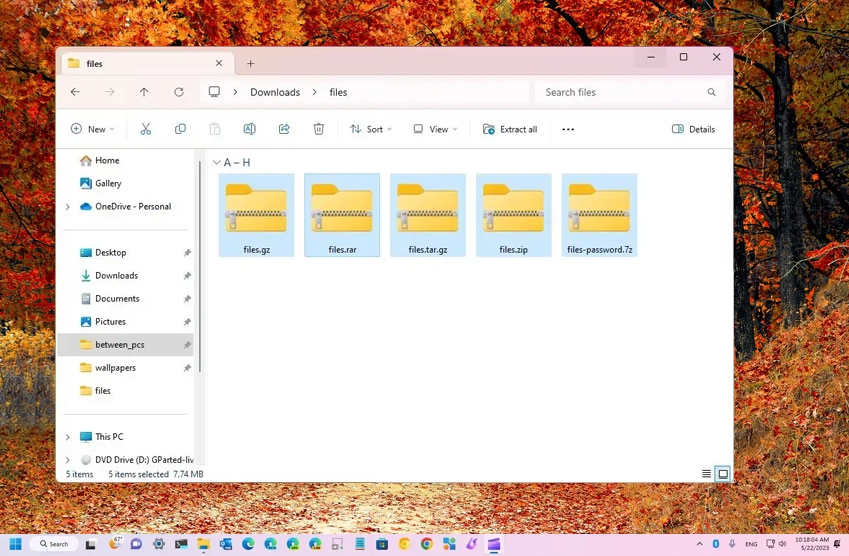
Task: Click the Copy icon in toolbar
Action: point(180,129)
